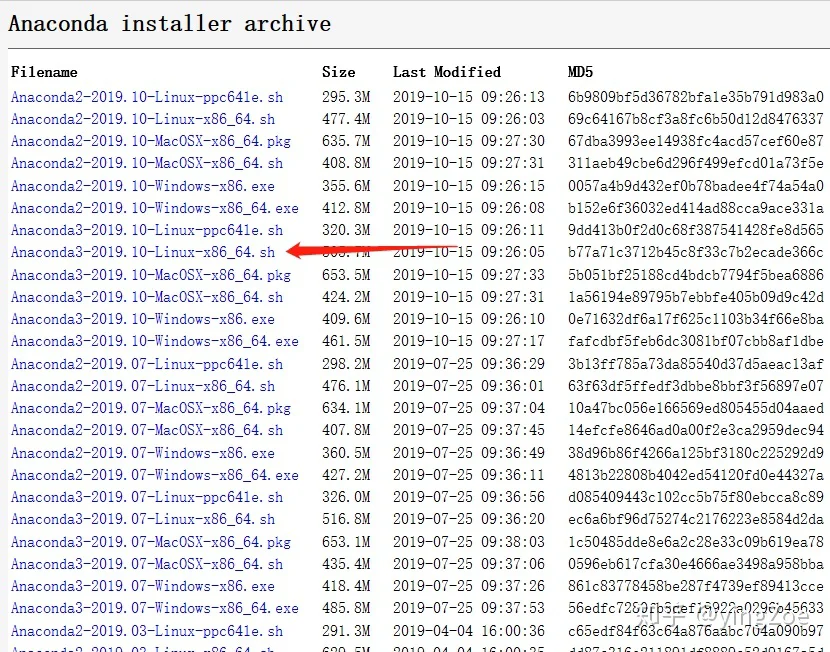Viewport: 830px width, 652px height.
Task: Download Anaconda3-2019.10-Windows-x86.exe
Action: click(x=143, y=319)
